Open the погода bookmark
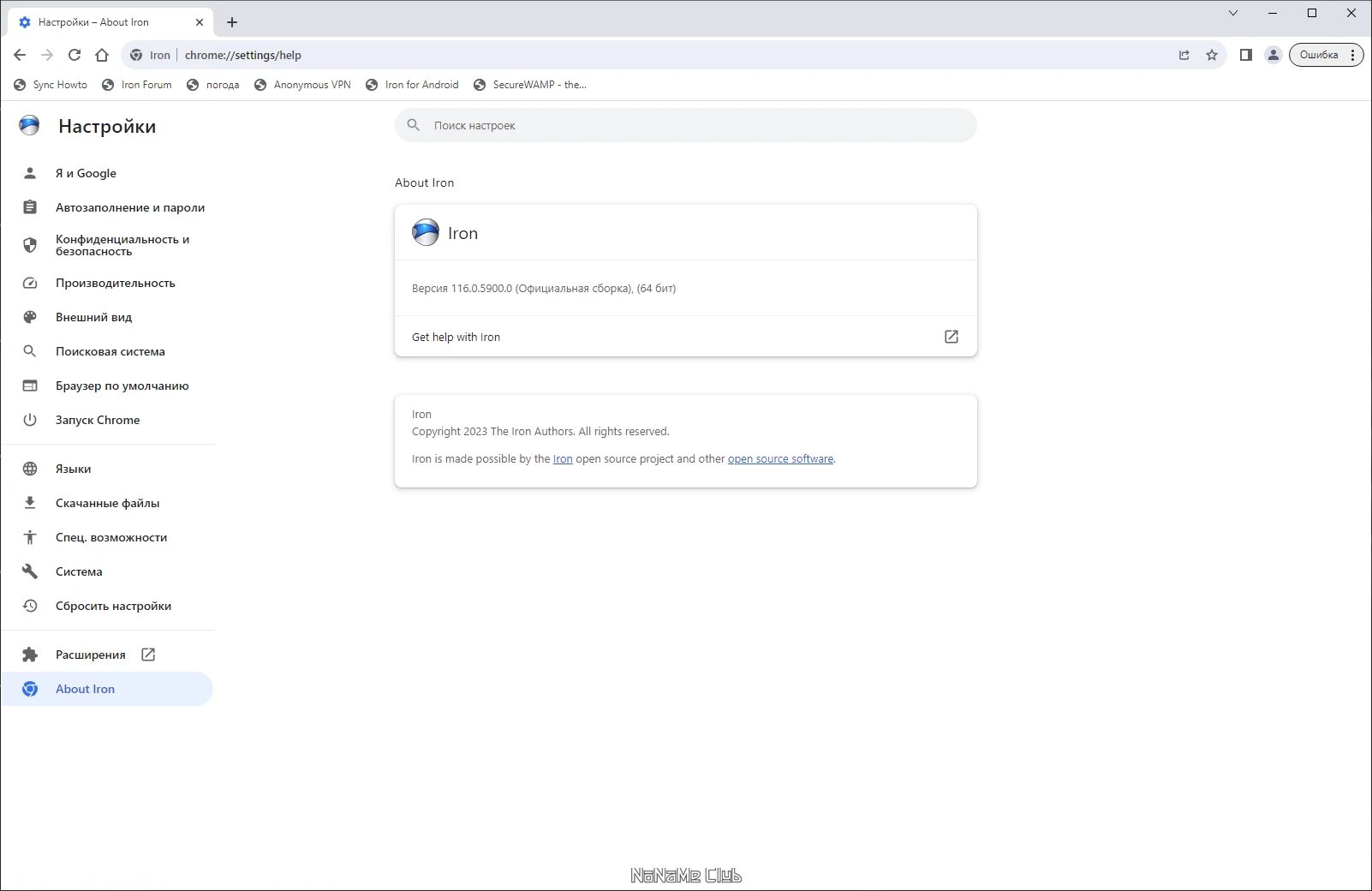Image resolution: width=1372 pixels, height=891 pixels. click(x=213, y=85)
